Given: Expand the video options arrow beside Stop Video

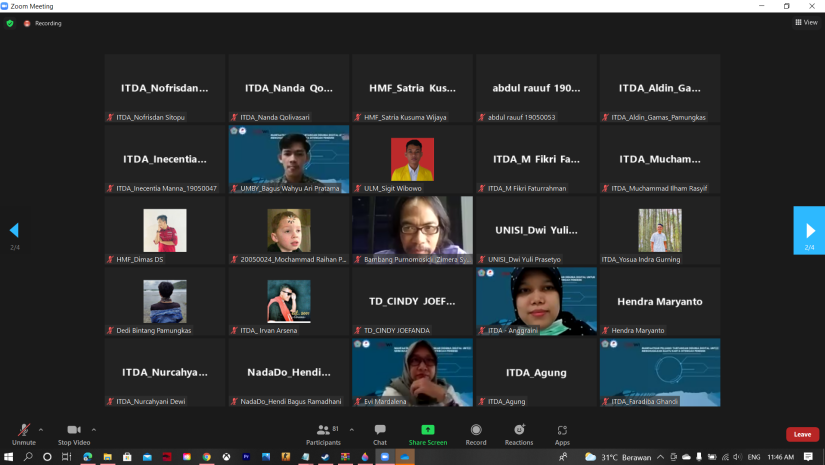Looking at the screenshot, I should pos(94,429).
